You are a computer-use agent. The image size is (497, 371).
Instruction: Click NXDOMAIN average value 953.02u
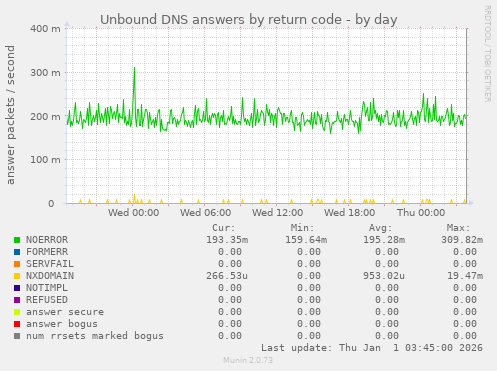(x=384, y=276)
